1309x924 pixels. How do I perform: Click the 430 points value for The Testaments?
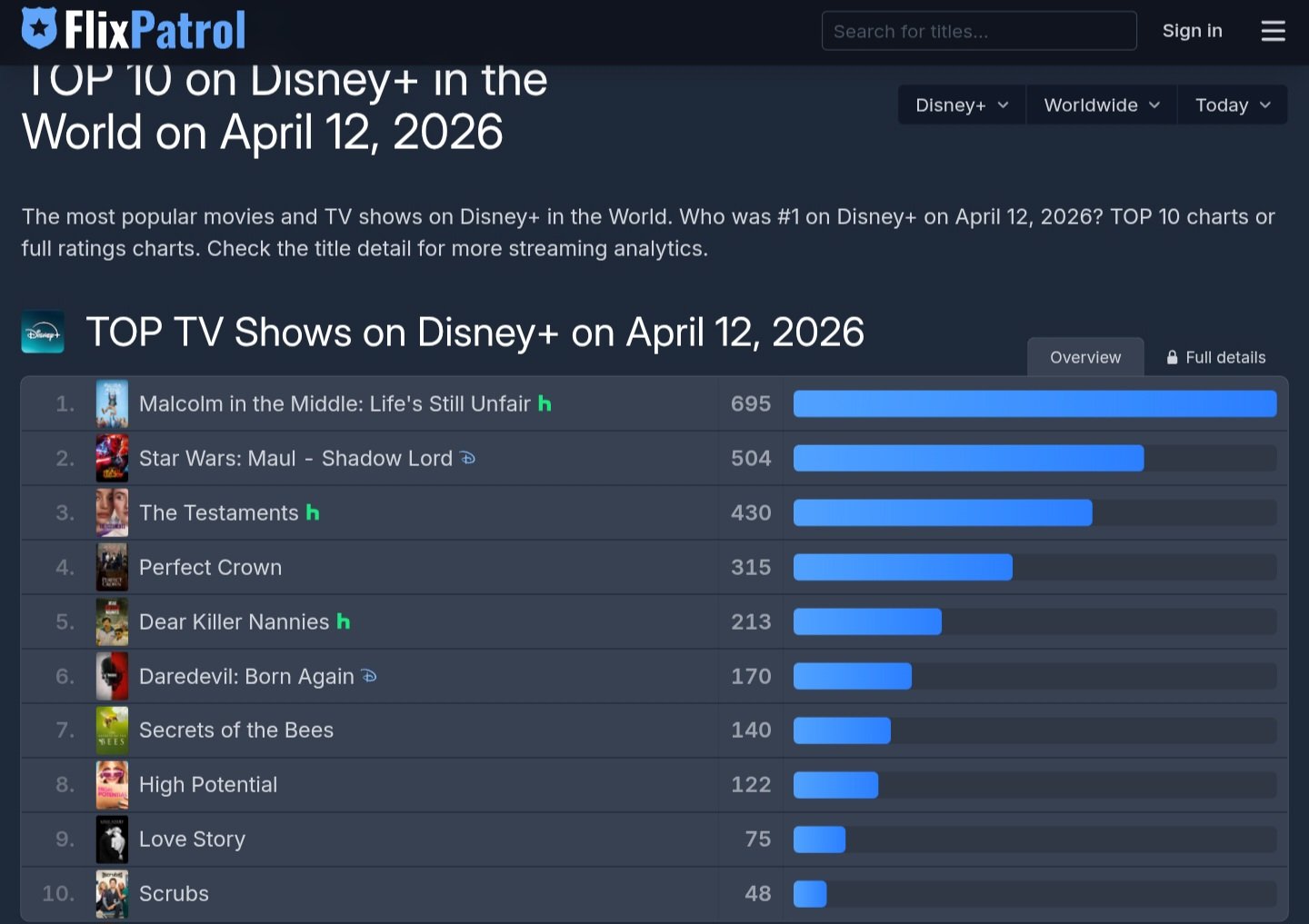(x=751, y=512)
